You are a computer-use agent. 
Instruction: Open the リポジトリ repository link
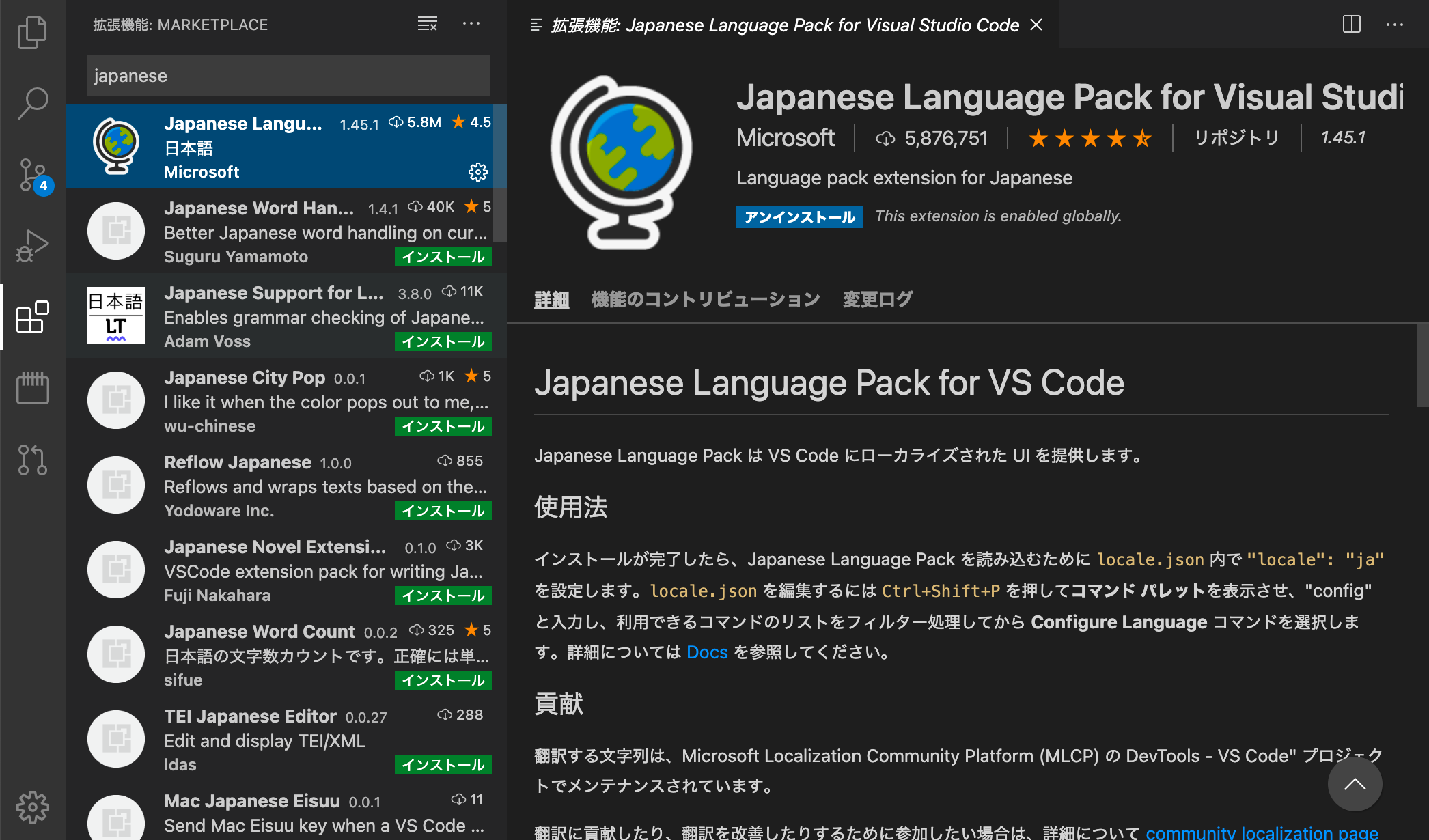pyautogui.click(x=1236, y=138)
